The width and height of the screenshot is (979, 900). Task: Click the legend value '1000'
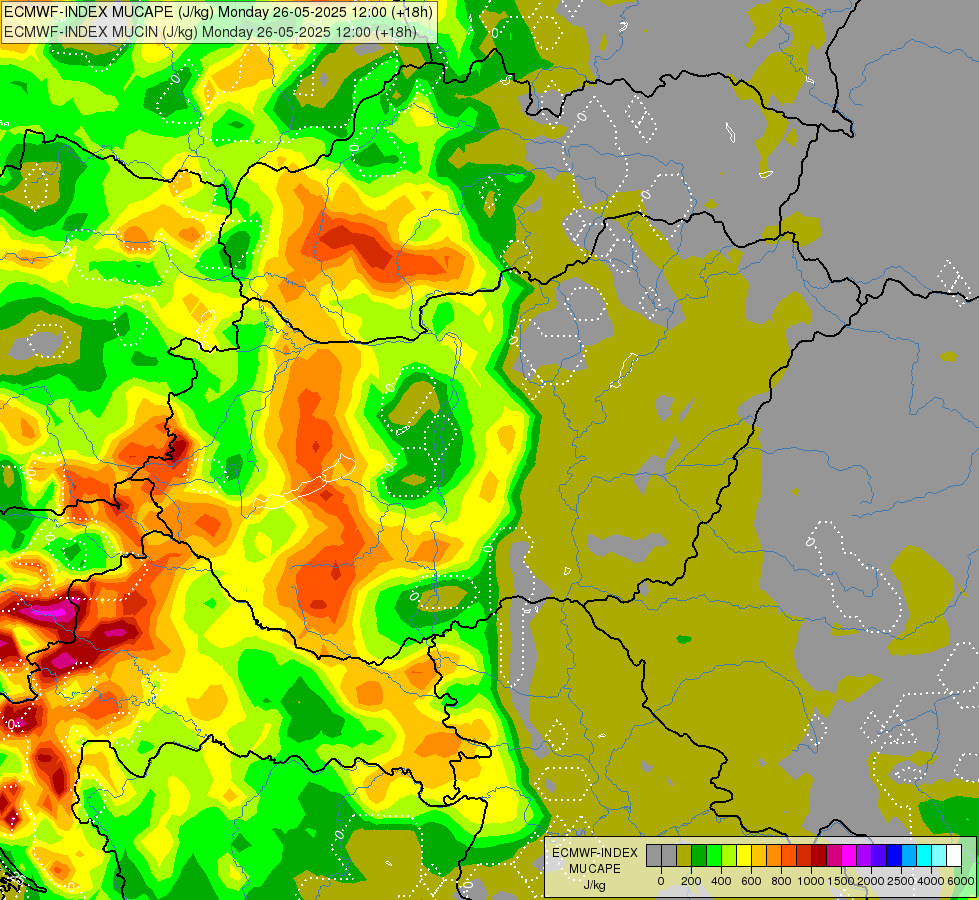[x=811, y=881]
